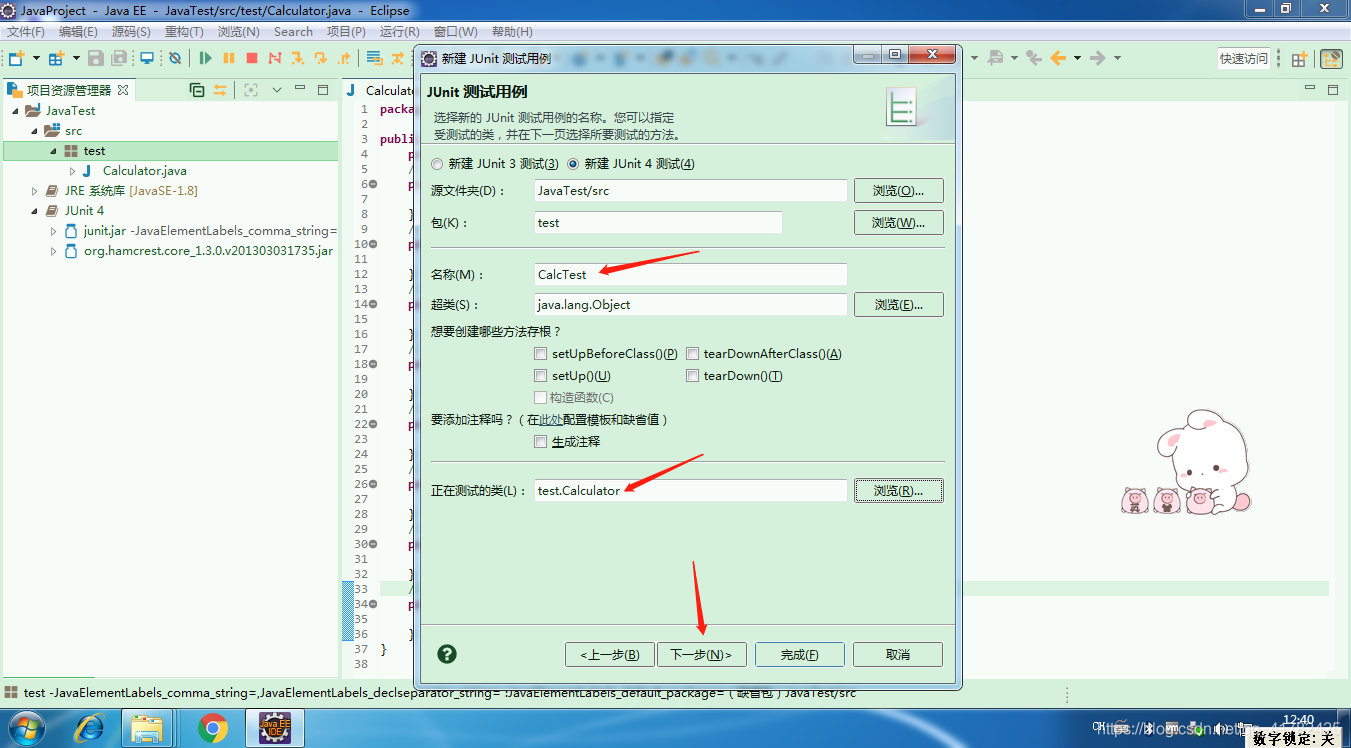1351x748 pixels.
Task: Open Google Chrome from taskbar
Action: (x=212, y=728)
